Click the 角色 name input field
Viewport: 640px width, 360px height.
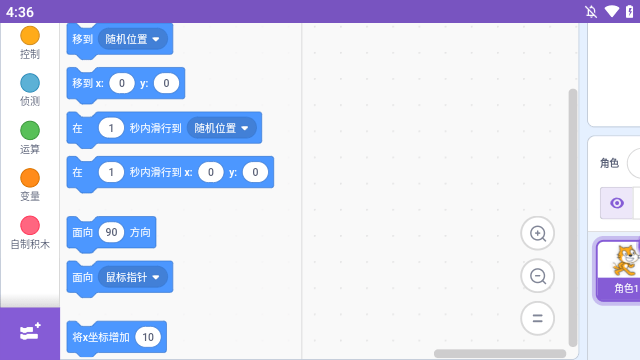(x=633, y=163)
